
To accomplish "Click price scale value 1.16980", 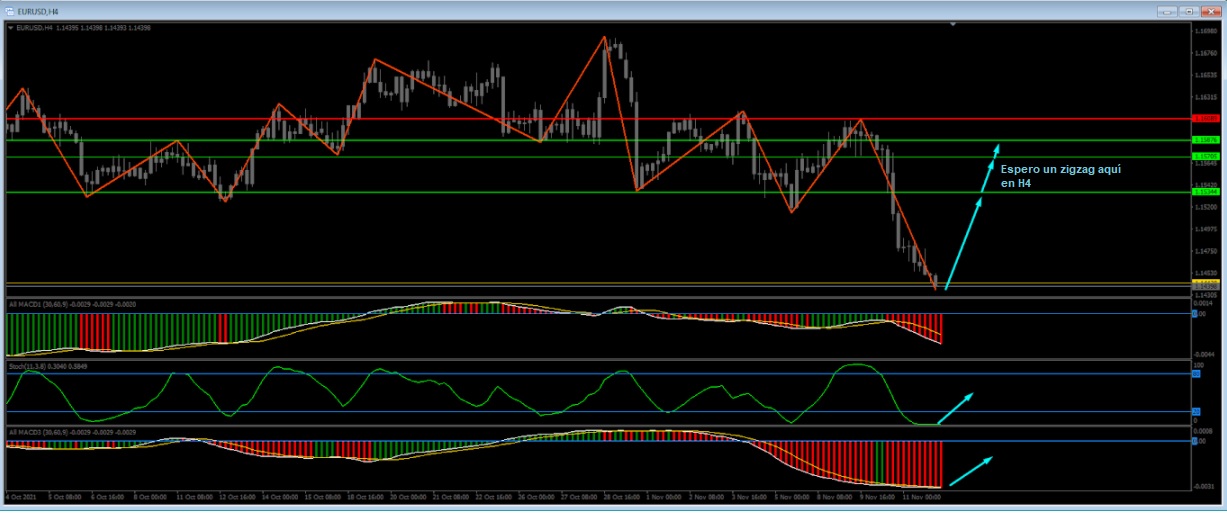I will coord(1205,30).
